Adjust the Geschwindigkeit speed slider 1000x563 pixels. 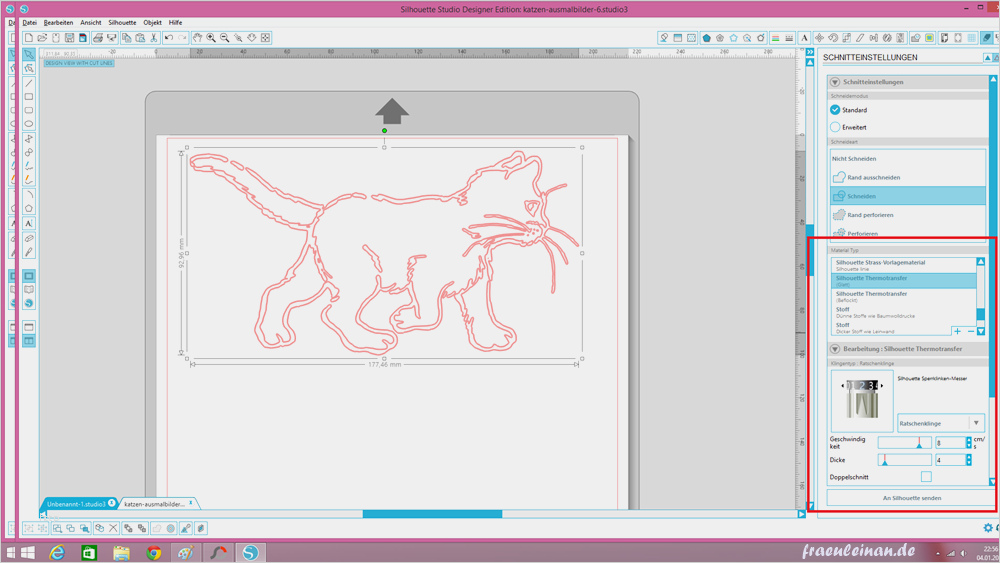[x=904, y=442]
